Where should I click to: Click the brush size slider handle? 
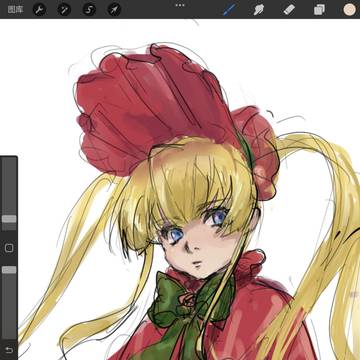pos(9,219)
